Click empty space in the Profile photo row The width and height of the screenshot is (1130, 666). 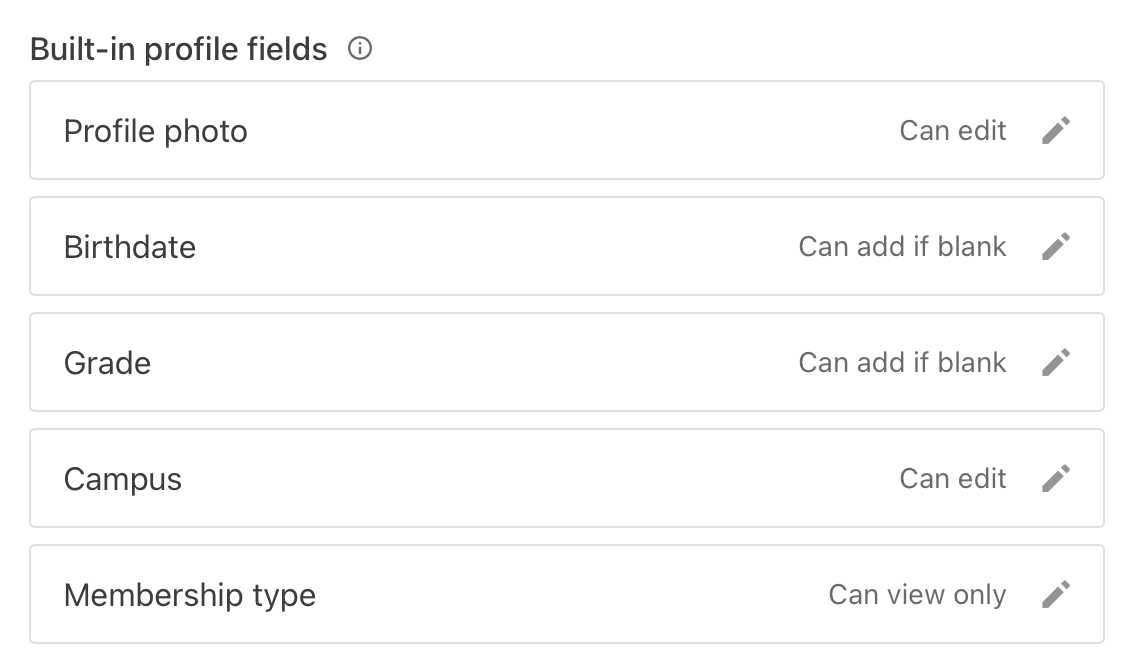pyautogui.click(x=570, y=131)
